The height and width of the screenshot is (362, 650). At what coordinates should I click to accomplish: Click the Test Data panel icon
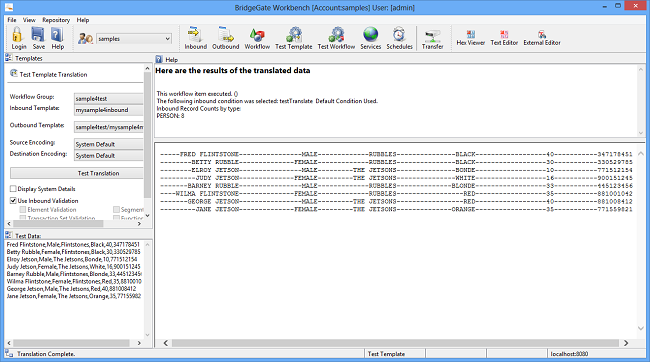(x=9, y=235)
